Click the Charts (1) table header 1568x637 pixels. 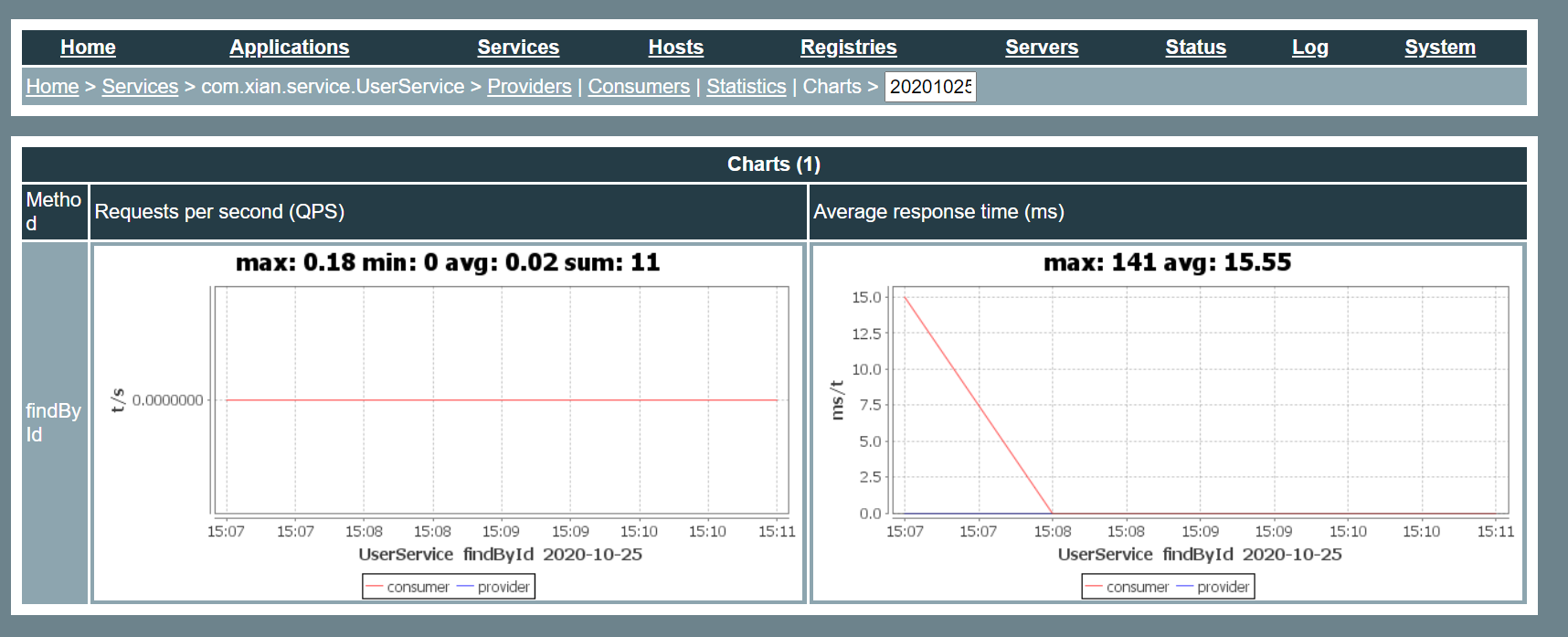tap(774, 165)
